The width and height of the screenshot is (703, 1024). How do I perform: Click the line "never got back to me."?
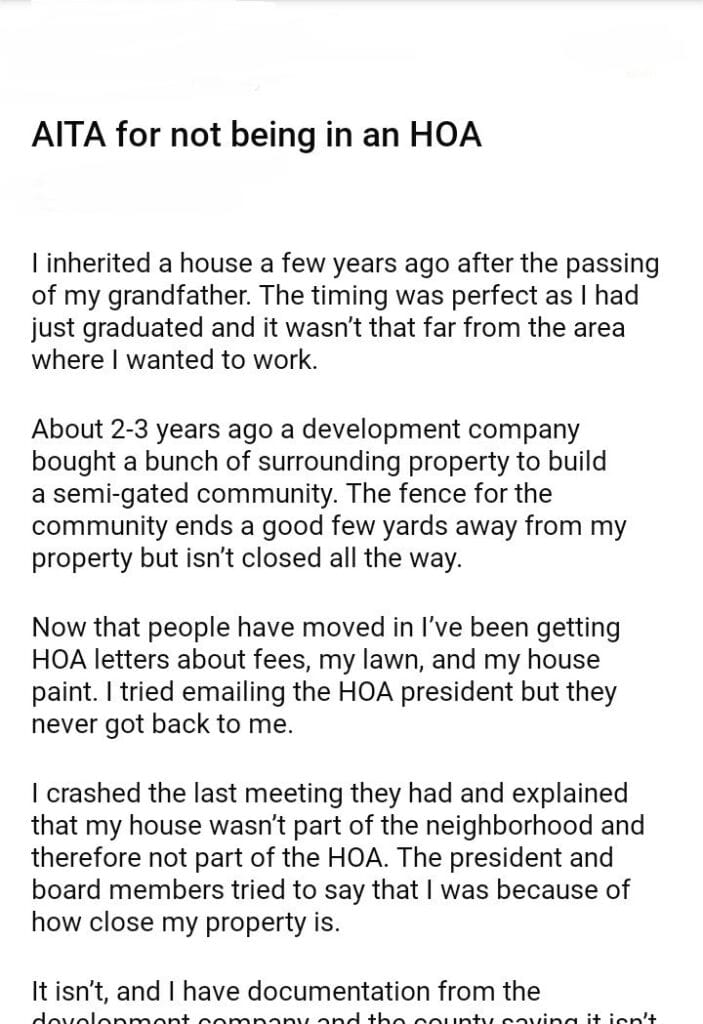tap(162, 724)
